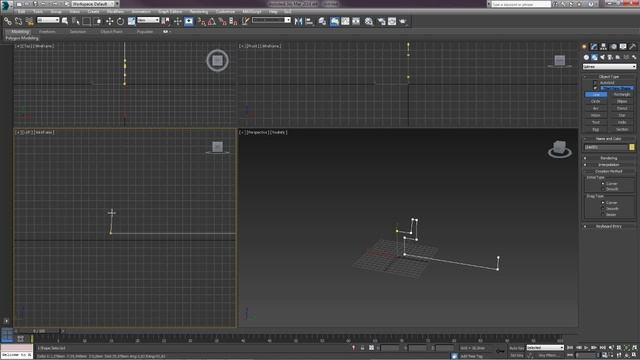
Task: Open the Render Setup dialog
Action: point(381,21)
